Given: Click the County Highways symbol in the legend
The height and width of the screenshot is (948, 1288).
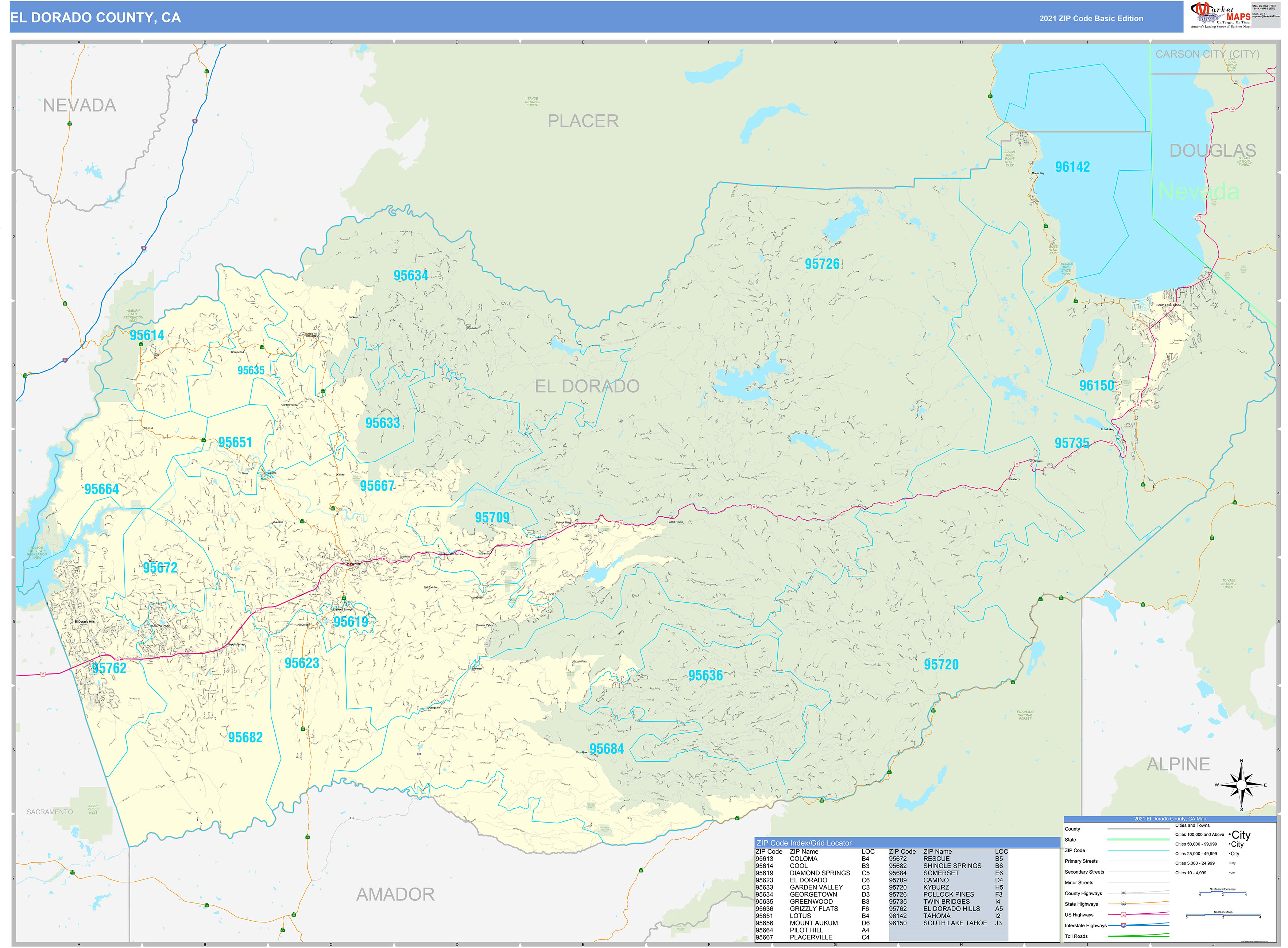Looking at the screenshot, I should point(1124,893).
